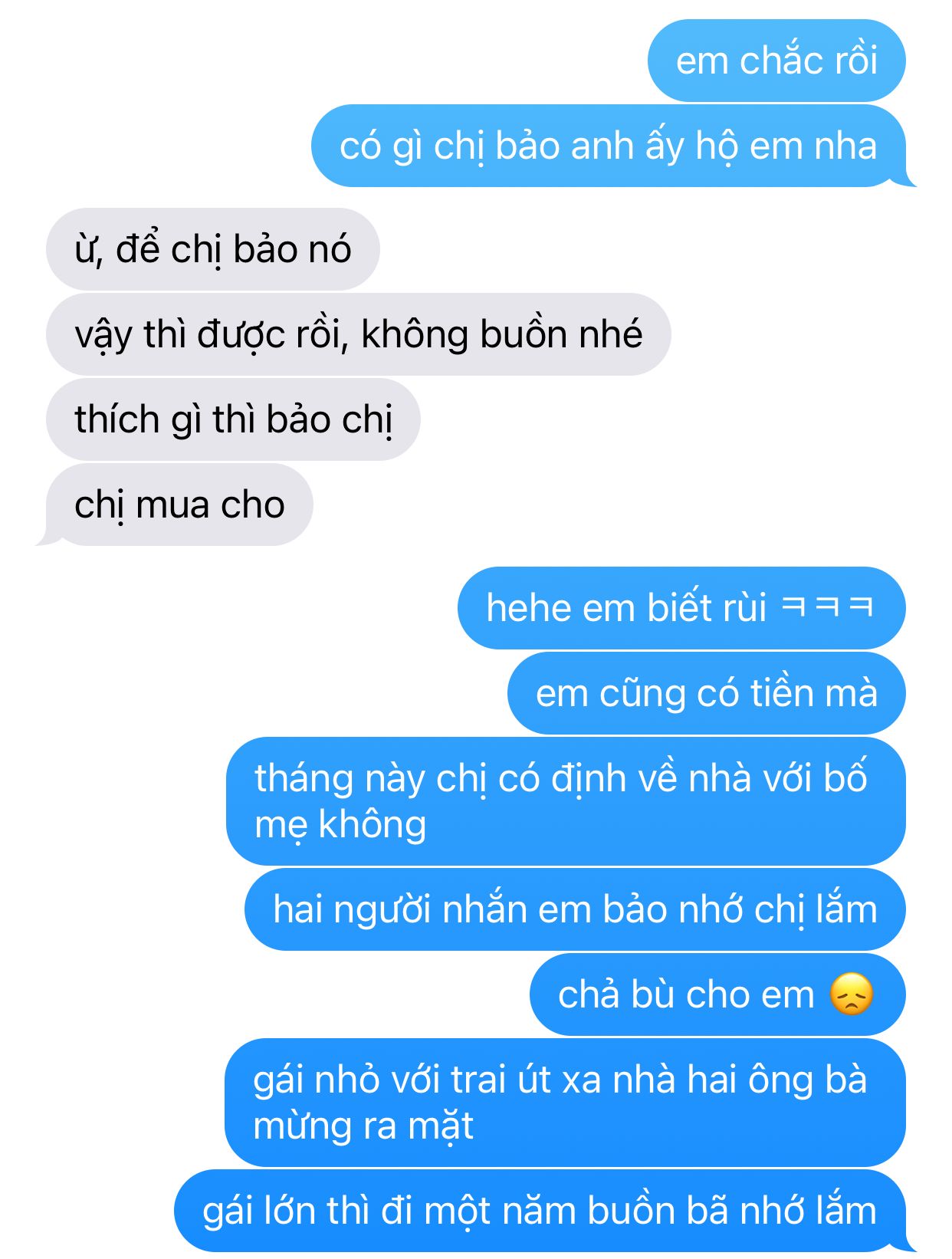Click the word 'mẹ không' in blue bubble

[x=340, y=825]
